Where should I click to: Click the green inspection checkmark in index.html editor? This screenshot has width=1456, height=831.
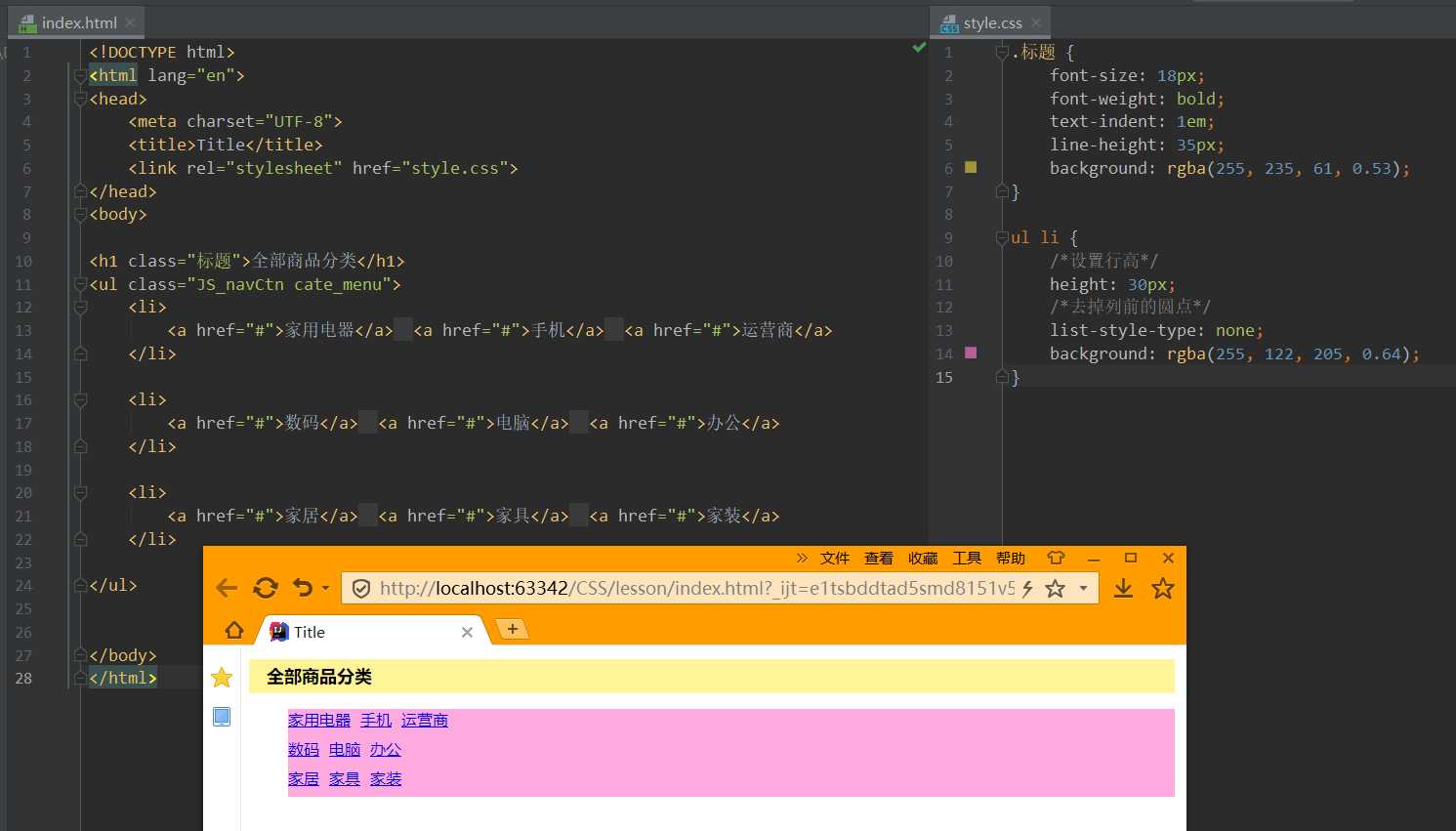click(x=919, y=47)
